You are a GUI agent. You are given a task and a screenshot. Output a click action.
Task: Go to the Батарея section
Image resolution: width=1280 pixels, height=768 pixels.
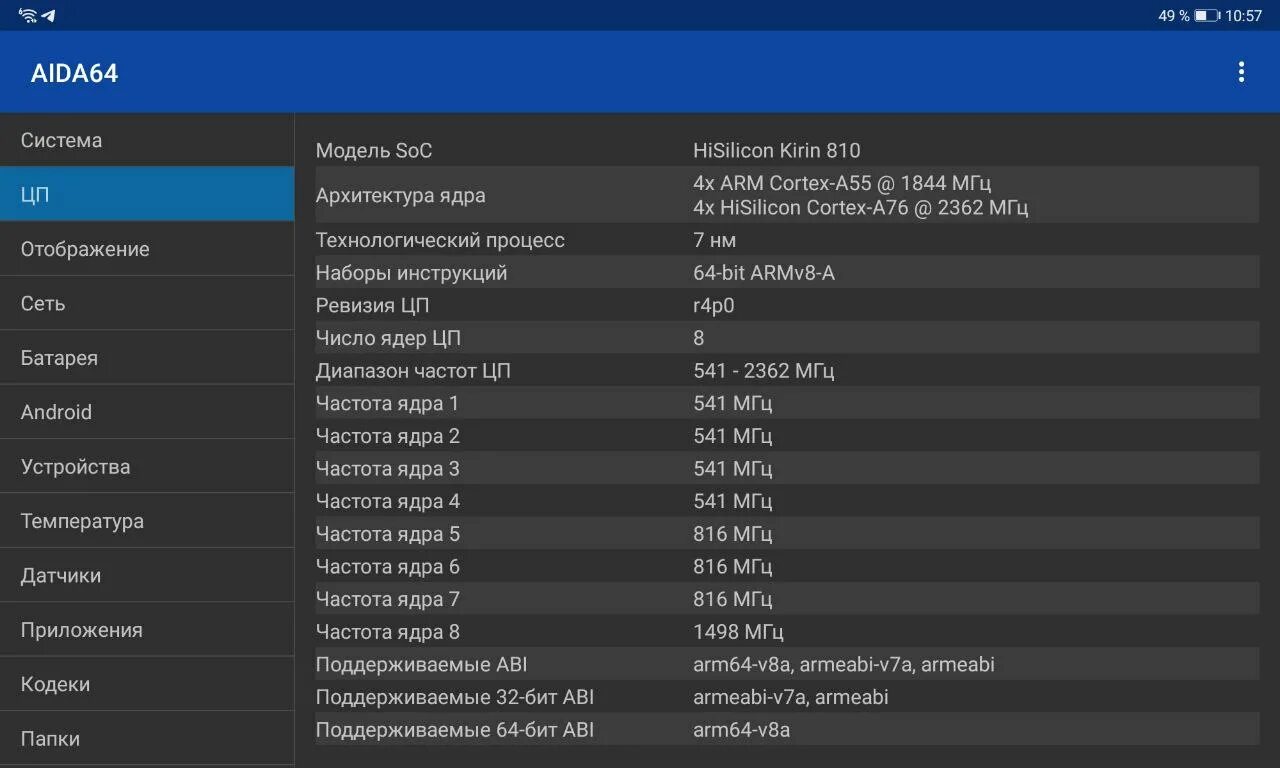(147, 358)
